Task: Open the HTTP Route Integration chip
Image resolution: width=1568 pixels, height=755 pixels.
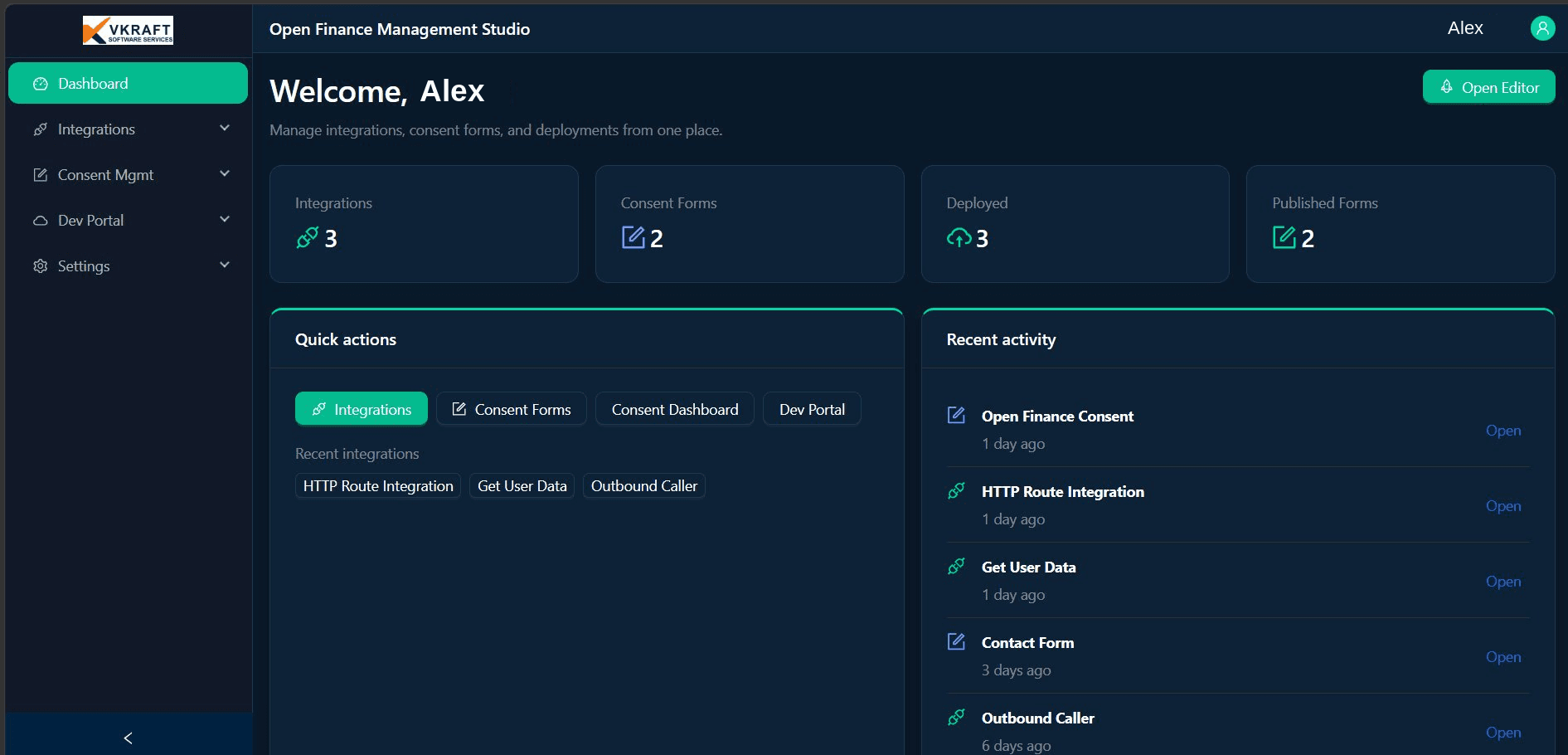Action: [x=378, y=486]
